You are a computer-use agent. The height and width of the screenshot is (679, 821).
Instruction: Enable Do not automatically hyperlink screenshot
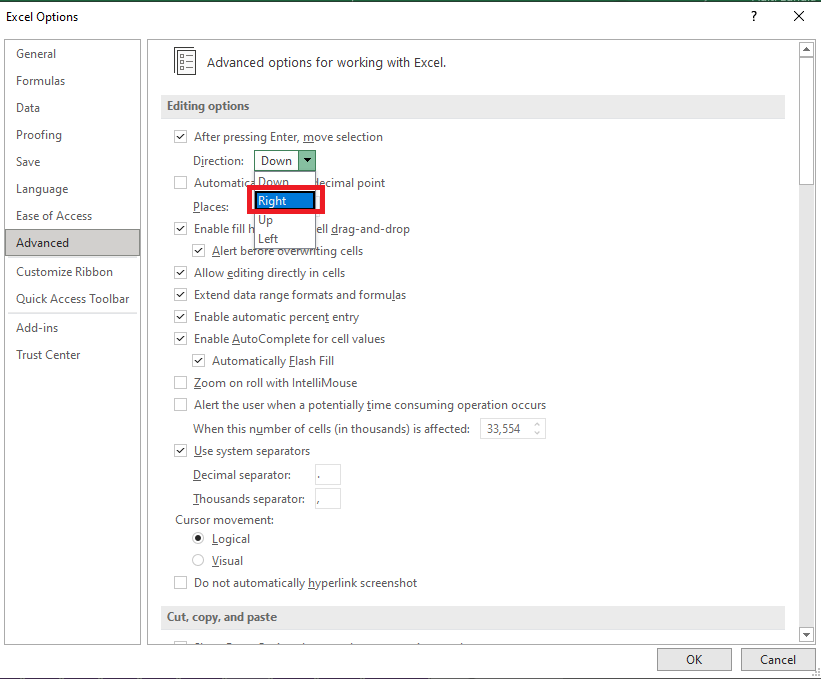[x=181, y=583]
